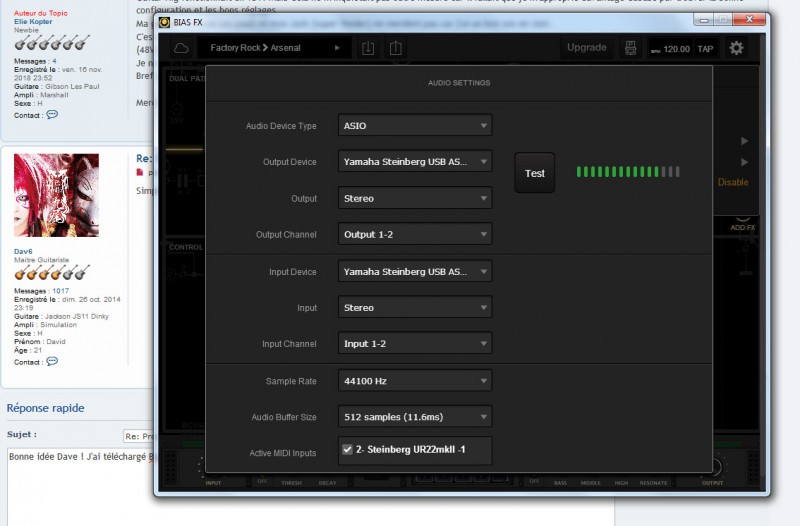Click the test output level meter
The image size is (800, 526).
(x=628, y=172)
